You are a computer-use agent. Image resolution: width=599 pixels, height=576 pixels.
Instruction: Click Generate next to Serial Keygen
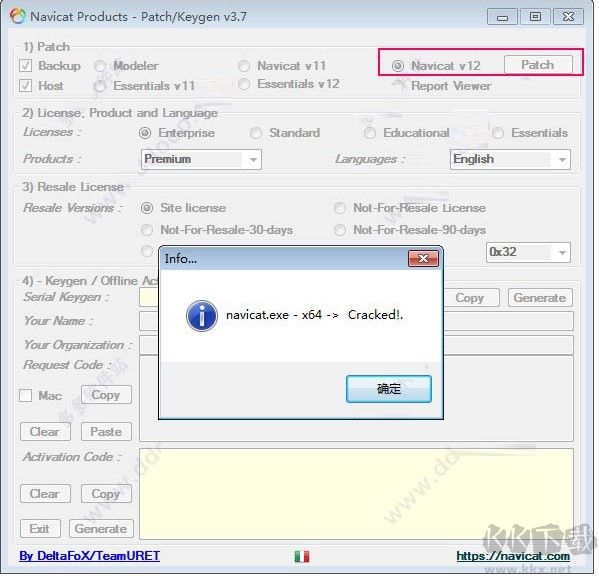tap(540, 298)
